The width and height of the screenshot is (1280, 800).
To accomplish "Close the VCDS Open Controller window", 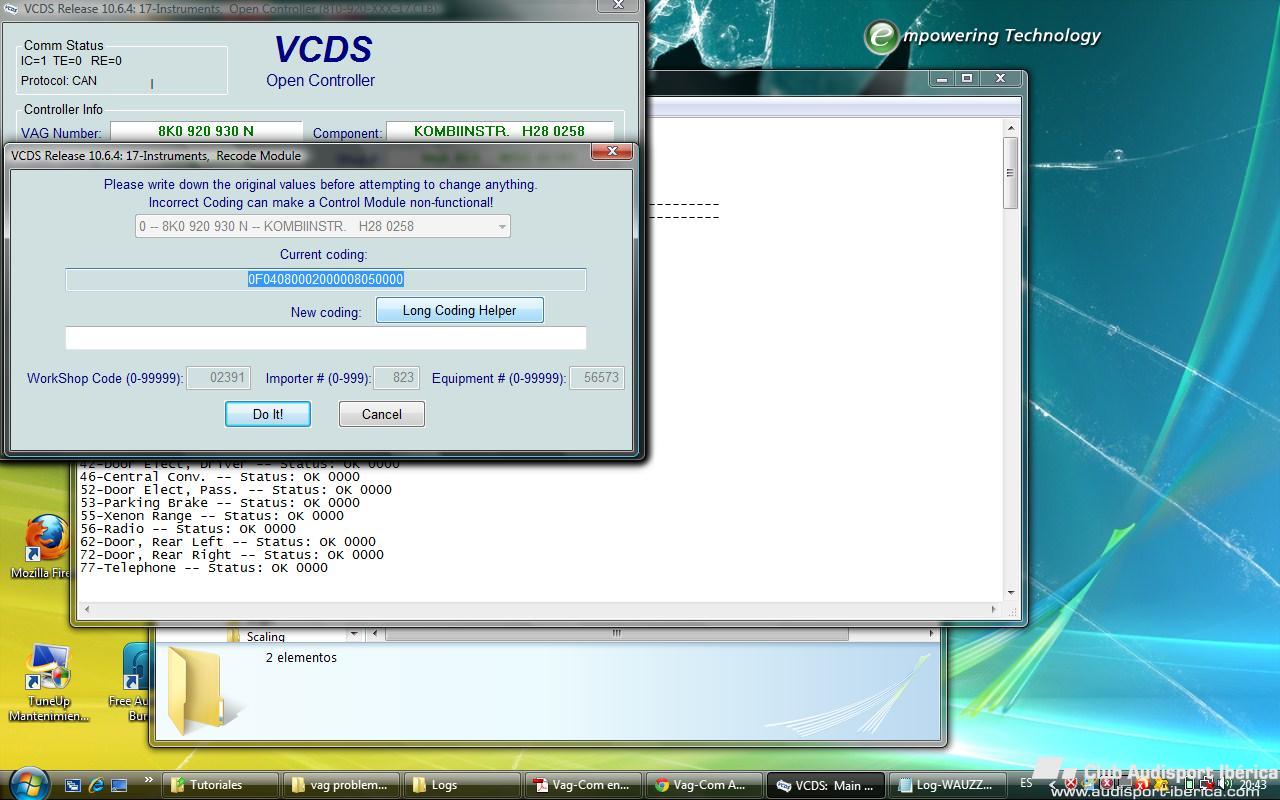I will [618, 5].
